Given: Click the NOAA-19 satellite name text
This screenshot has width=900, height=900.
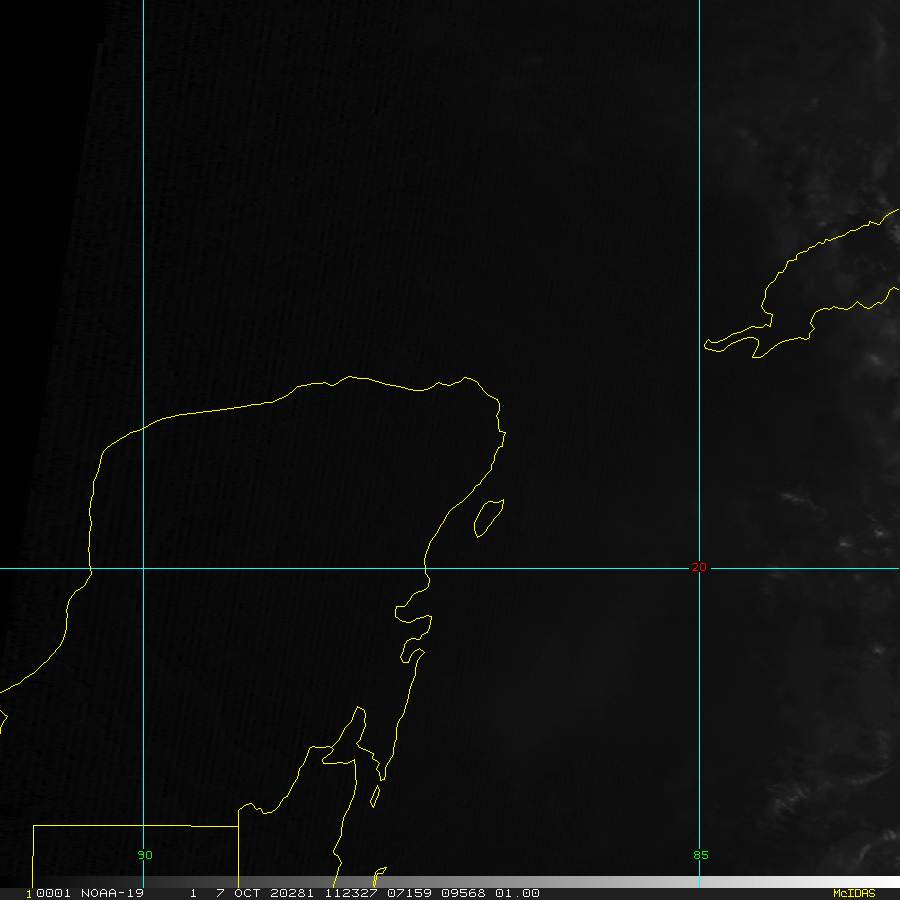Looking at the screenshot, I should click(x=112, y=893).
